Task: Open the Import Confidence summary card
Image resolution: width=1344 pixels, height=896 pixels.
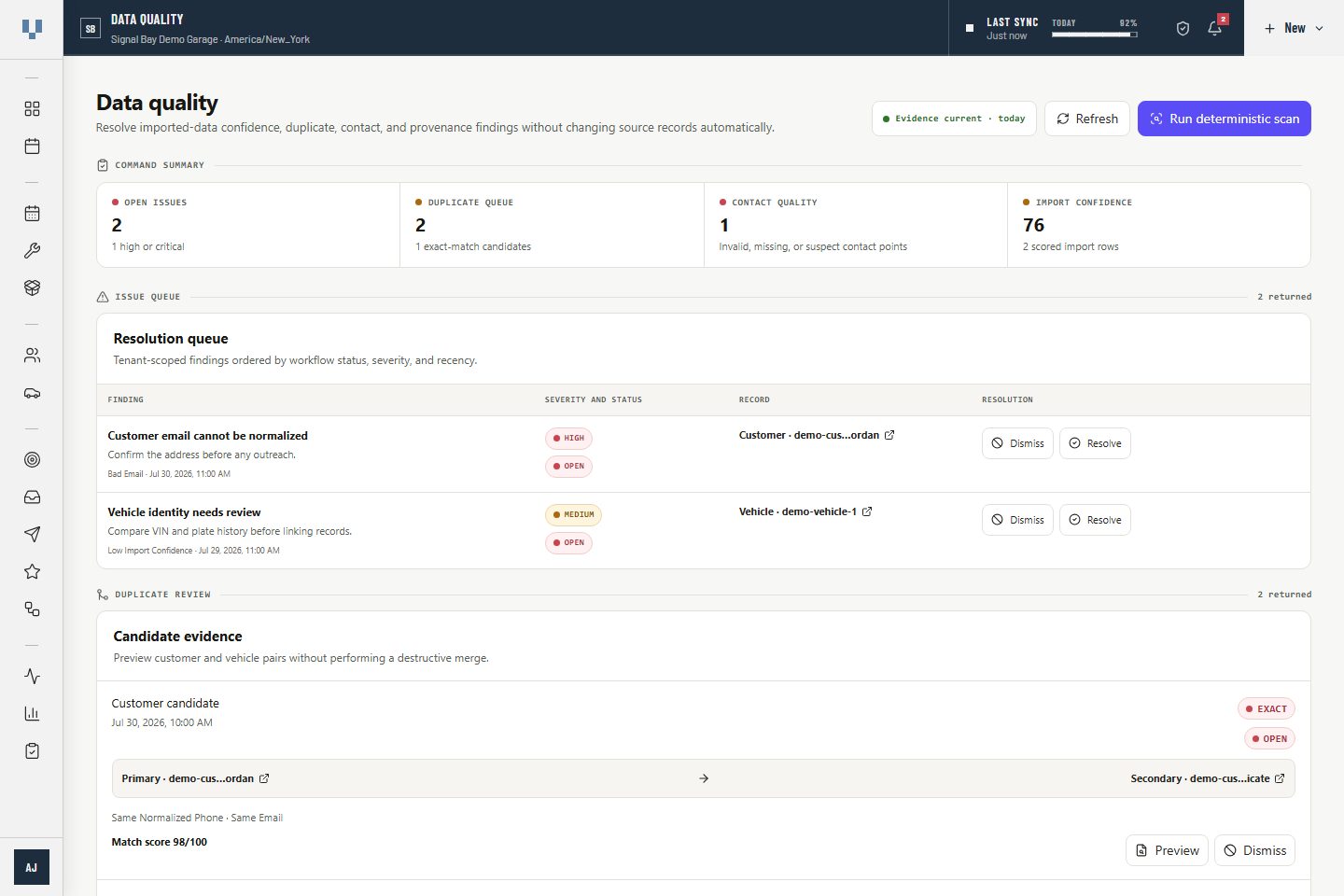Action: click(1159, 225)
